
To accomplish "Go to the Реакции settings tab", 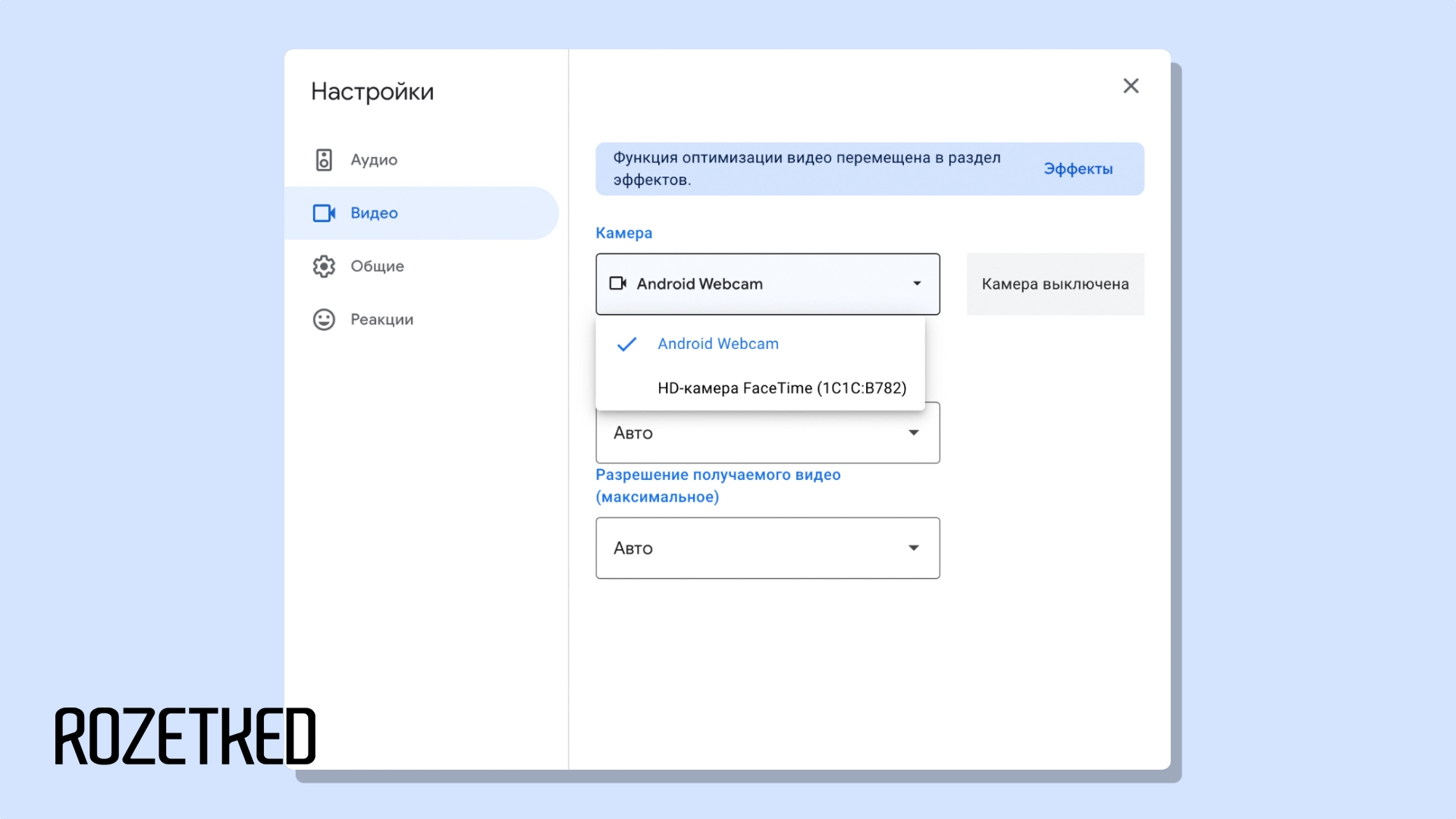I will [421, 319].
